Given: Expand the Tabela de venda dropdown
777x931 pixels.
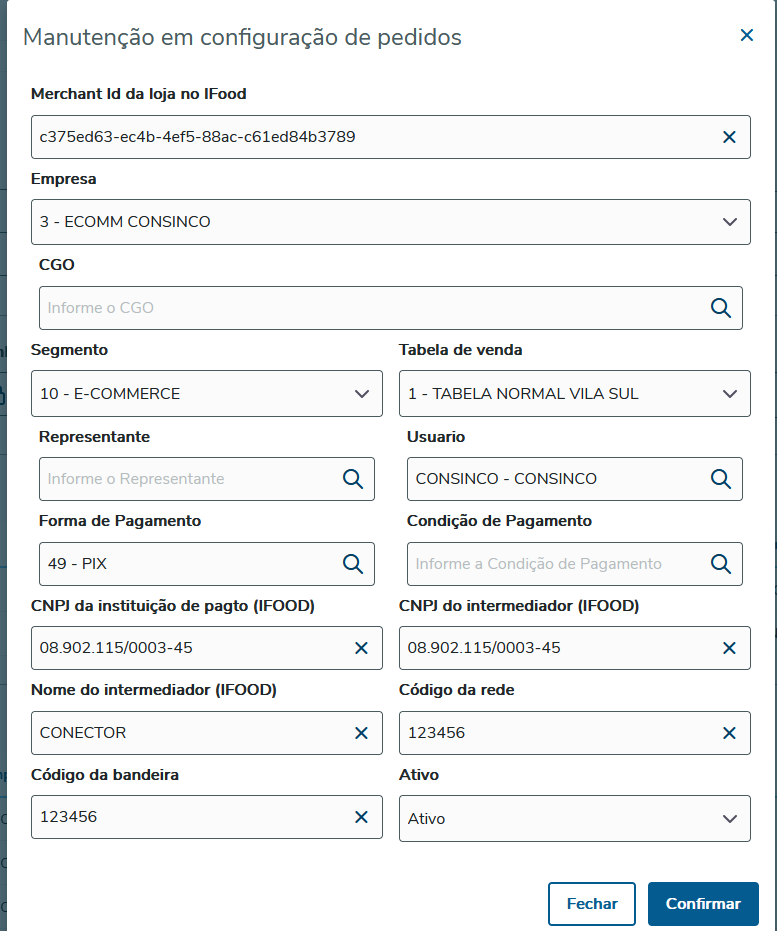Looking at the screenshot, I should (729, 394).
